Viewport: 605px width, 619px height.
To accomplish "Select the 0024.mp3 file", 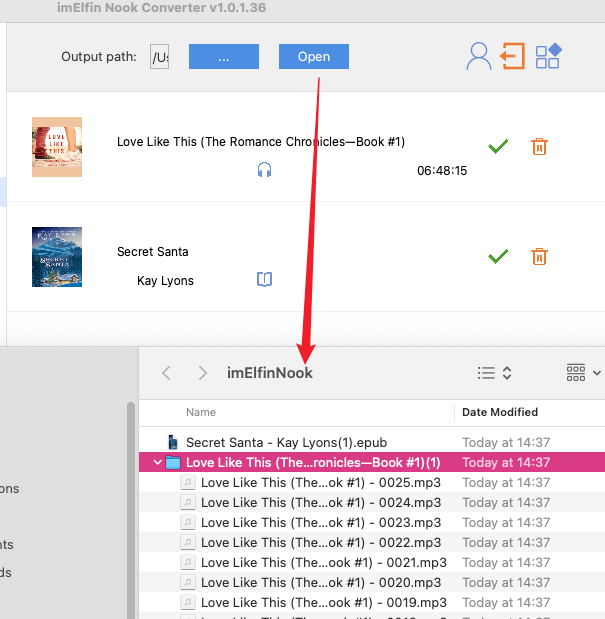I will click(372, 503).
